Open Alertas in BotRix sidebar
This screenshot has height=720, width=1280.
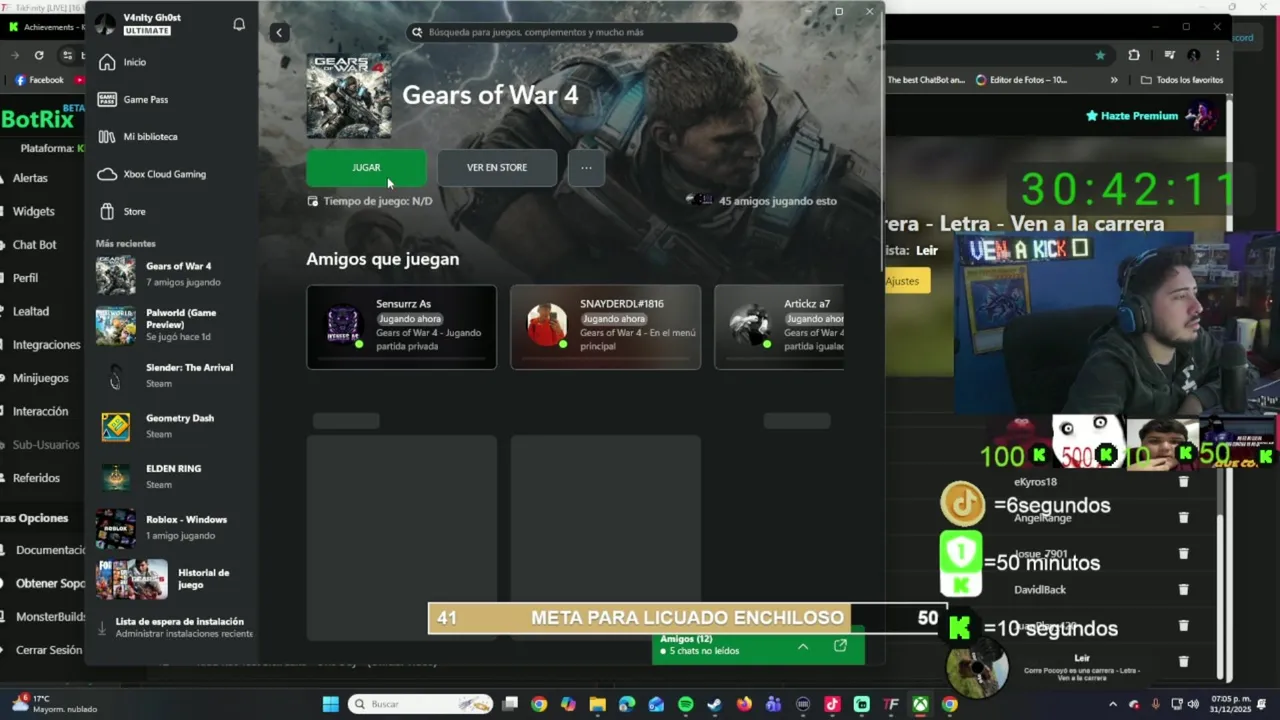[x=30, y=178]
